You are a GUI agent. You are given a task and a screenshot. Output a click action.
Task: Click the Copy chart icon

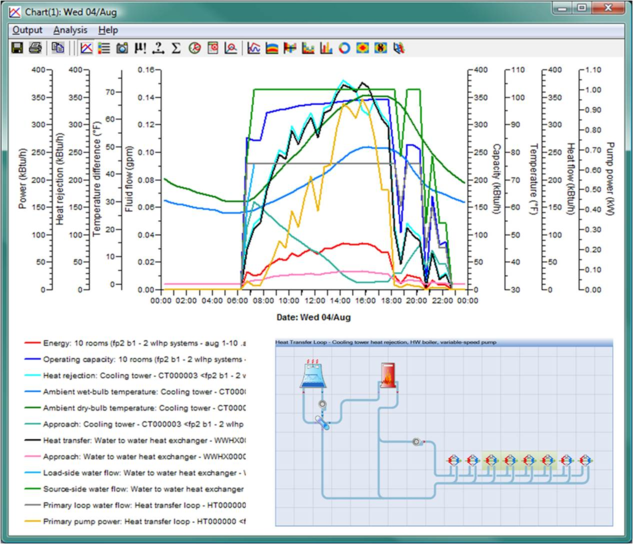(58, 47)
